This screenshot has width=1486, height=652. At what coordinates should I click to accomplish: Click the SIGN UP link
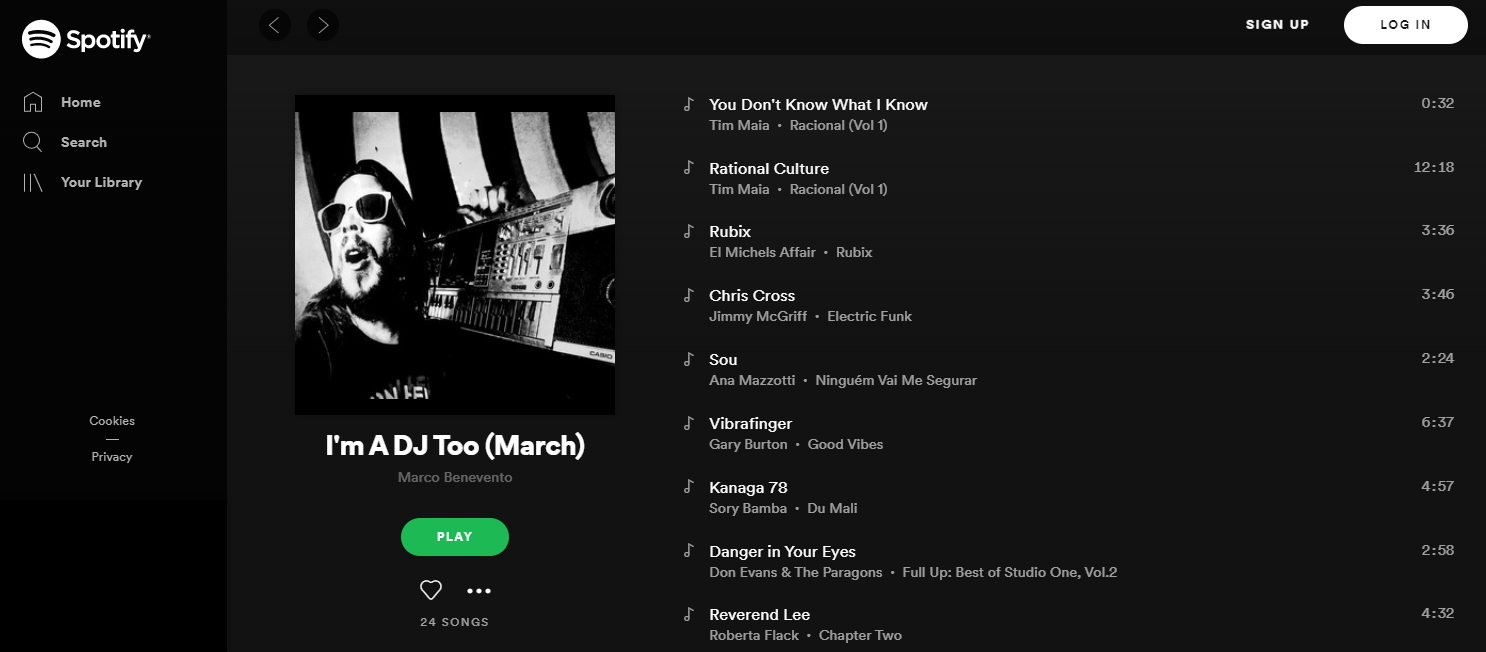point(1277,25)
